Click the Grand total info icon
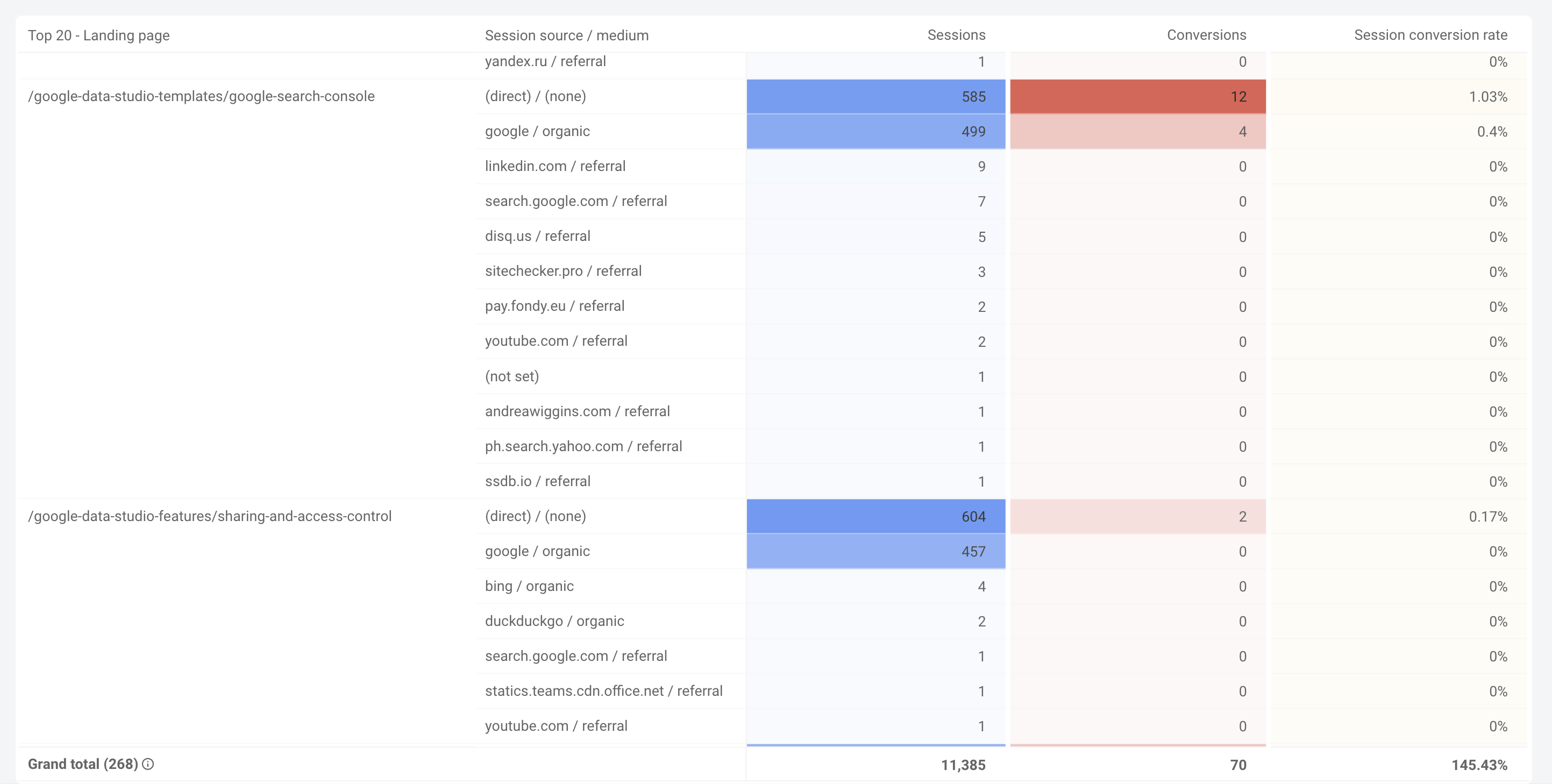 148,764
